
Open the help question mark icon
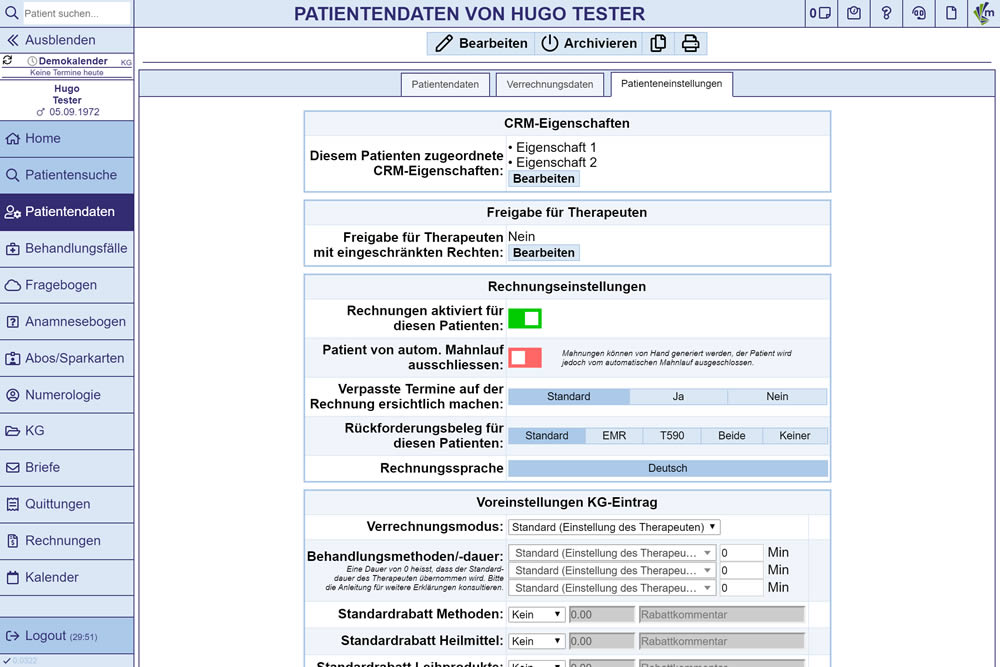click(886, 13)
